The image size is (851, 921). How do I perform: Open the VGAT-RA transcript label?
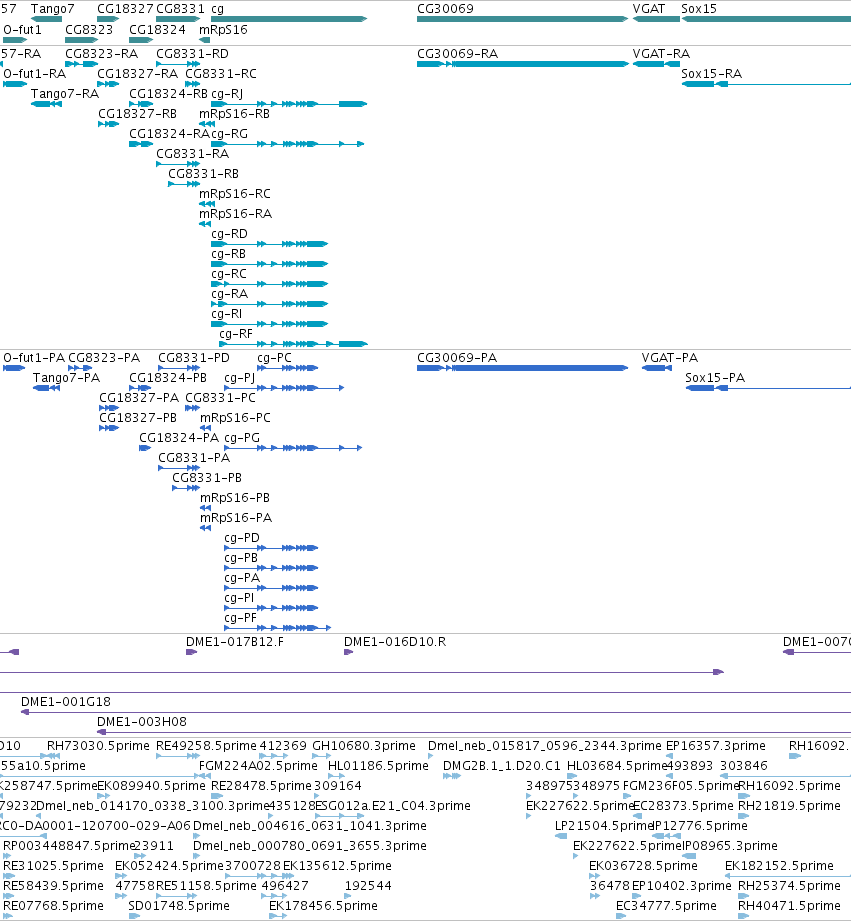coord(661,53)
